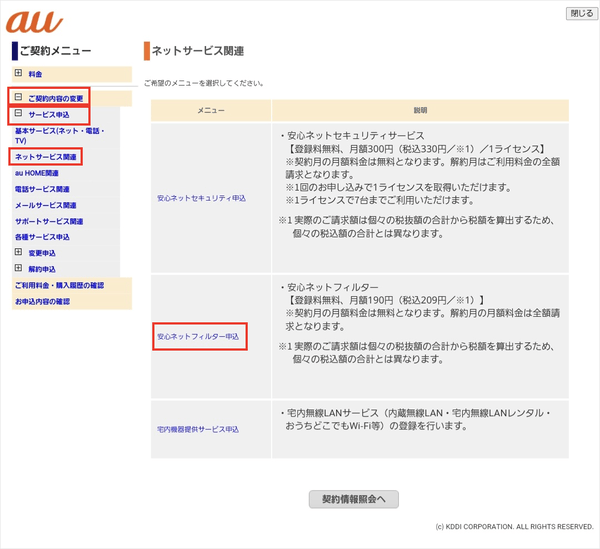Image resolution: width=600 pixels, height=549 pixels.
Task: Select サポートサービス関連 in the sidebar
Action: tap(48, 221)
